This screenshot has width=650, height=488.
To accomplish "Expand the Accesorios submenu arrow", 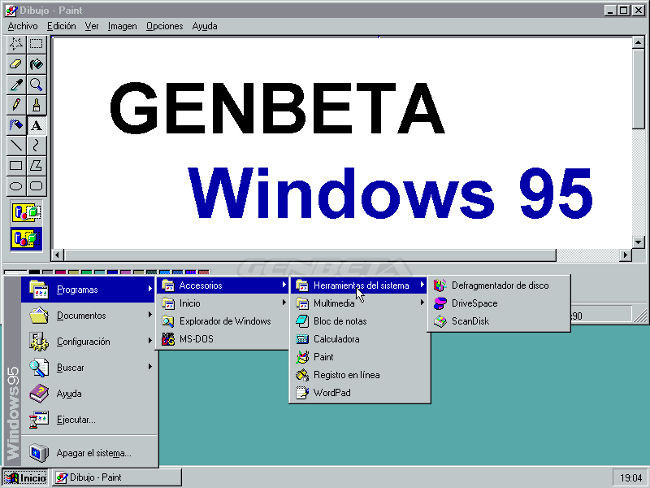I will [284, 285].
